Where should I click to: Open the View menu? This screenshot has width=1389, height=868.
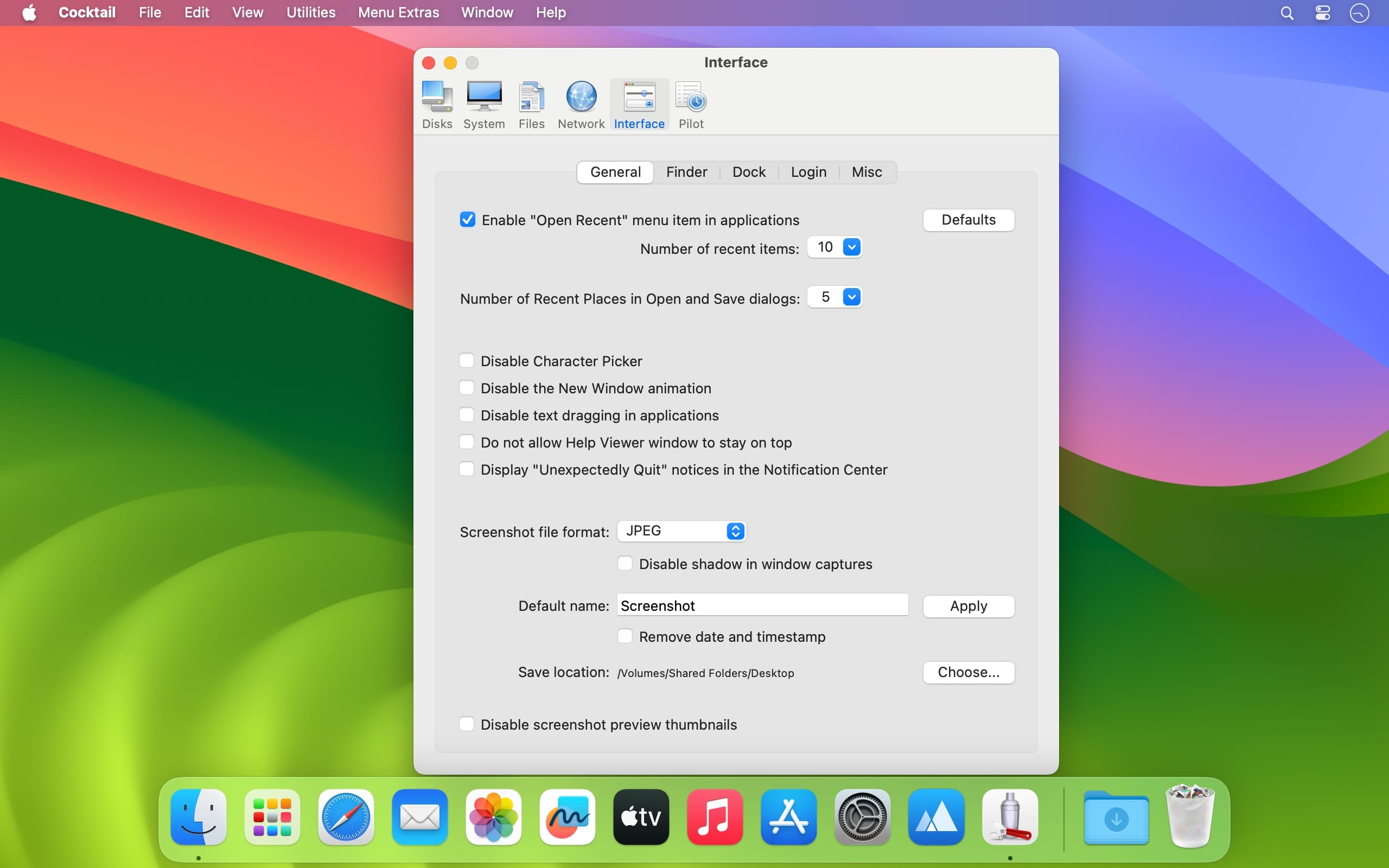[x=247, y=12]
